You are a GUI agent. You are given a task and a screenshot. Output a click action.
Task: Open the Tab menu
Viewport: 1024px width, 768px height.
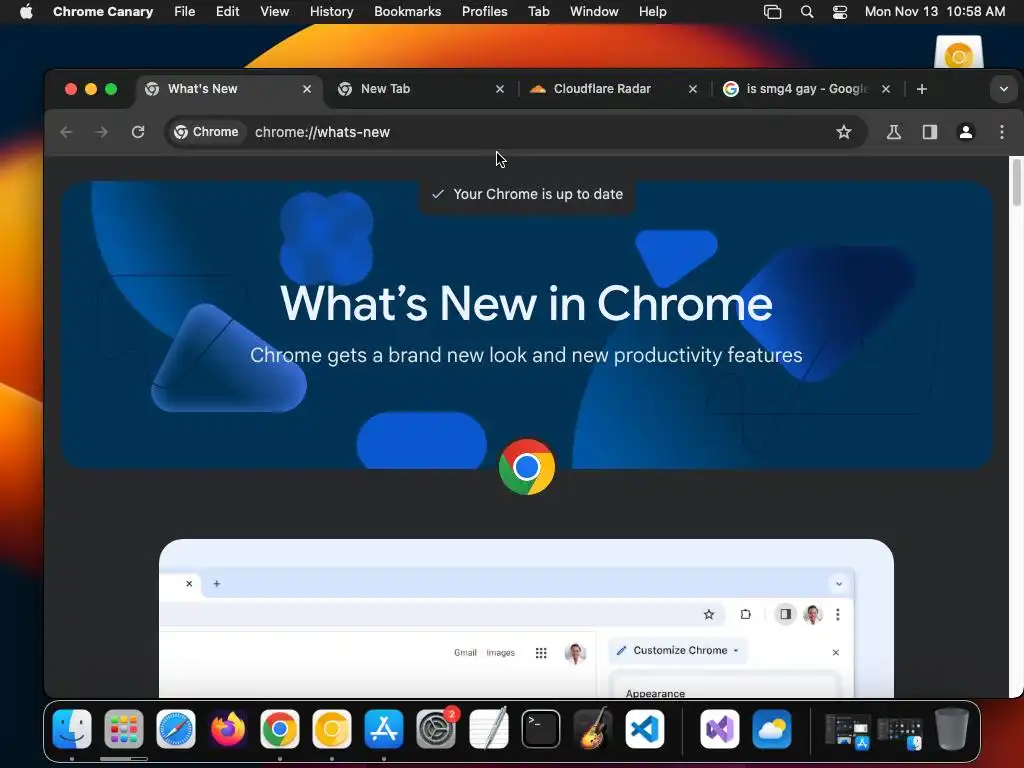[539, 12]
